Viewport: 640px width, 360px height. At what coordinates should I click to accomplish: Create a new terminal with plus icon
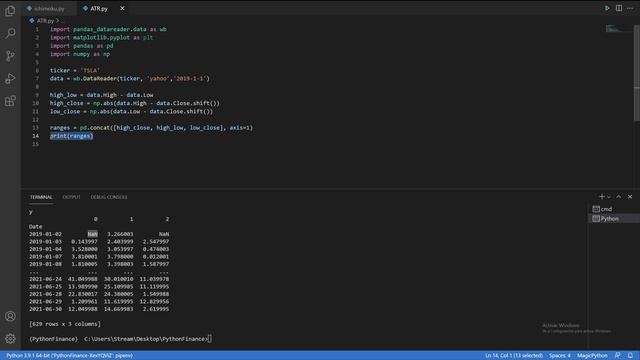(x=602, y=197)
